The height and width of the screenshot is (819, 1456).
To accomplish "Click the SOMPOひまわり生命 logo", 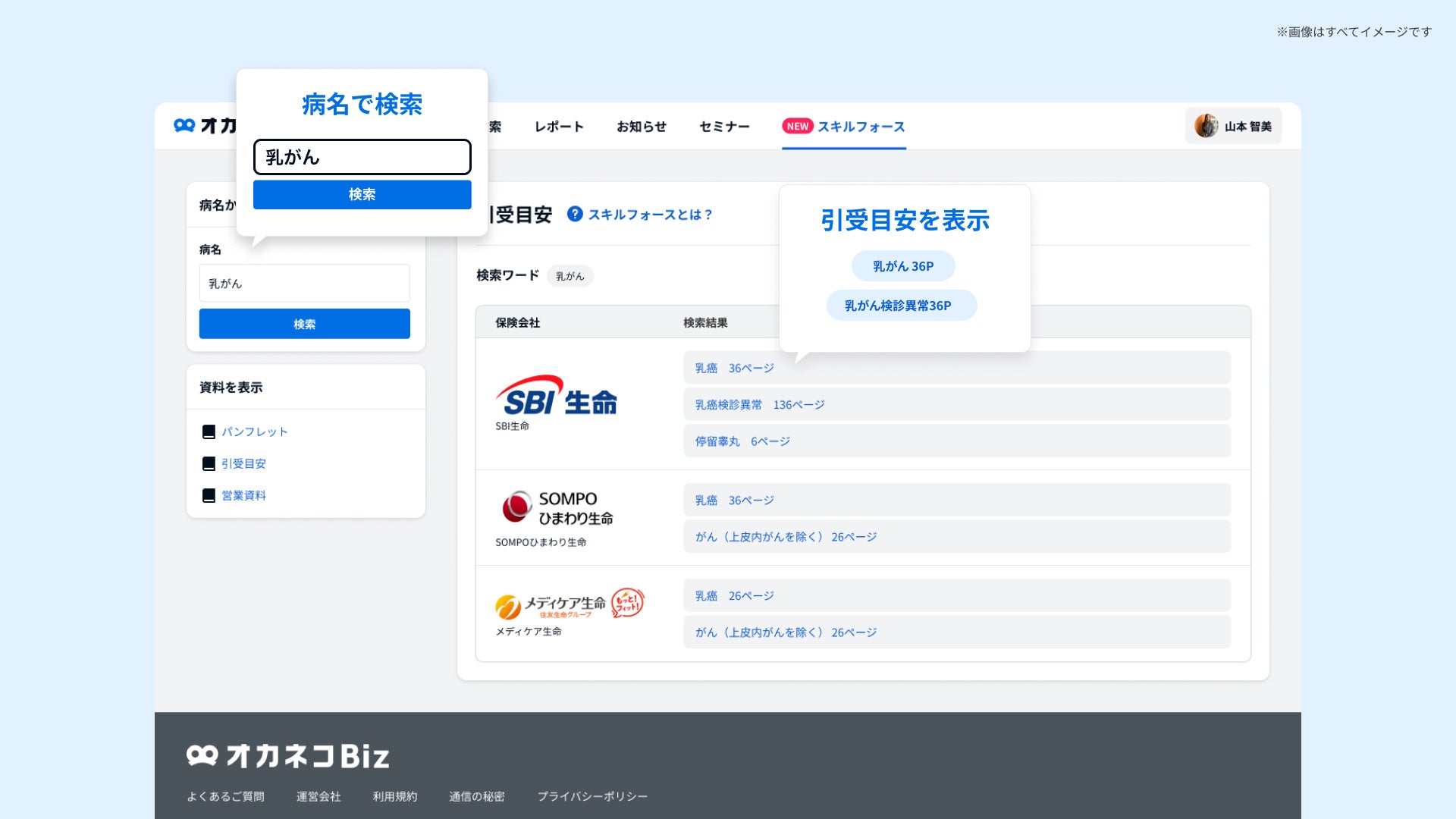I will coord(557,508).
